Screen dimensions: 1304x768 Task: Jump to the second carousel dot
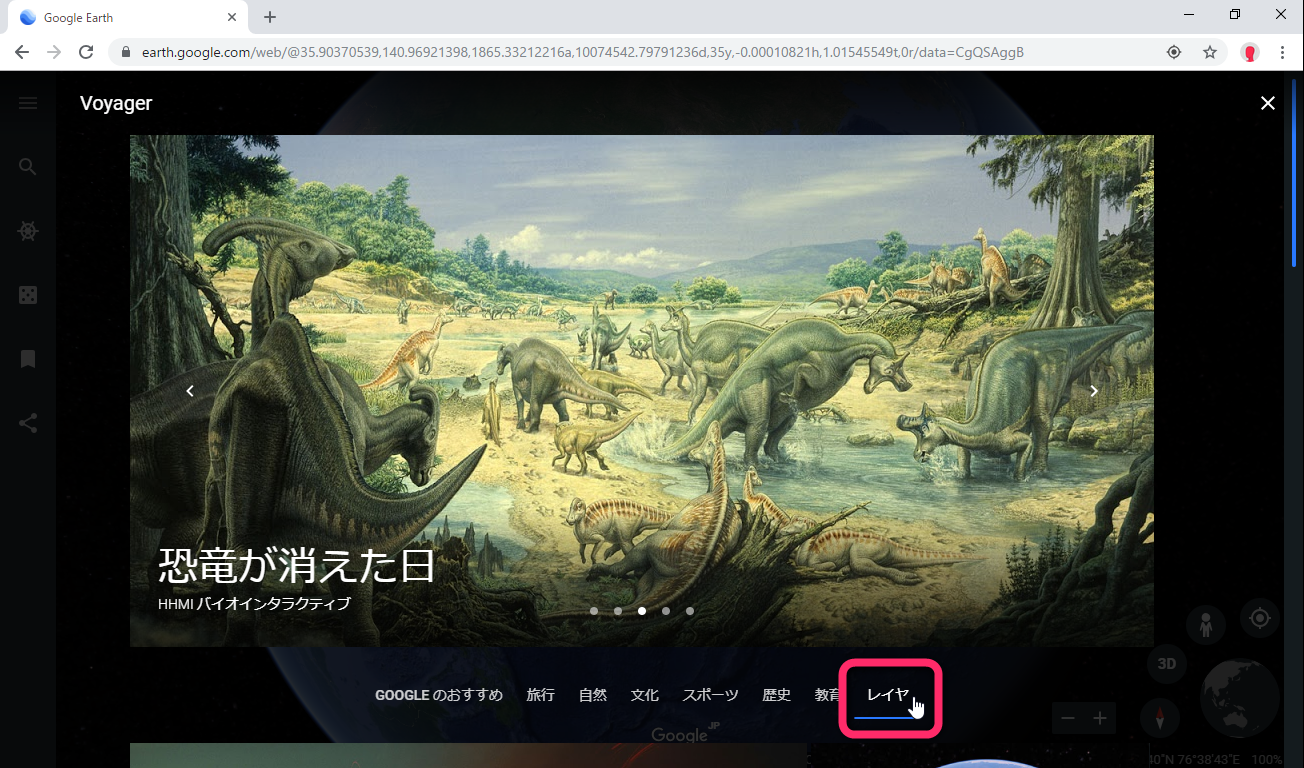pos(618,611)
